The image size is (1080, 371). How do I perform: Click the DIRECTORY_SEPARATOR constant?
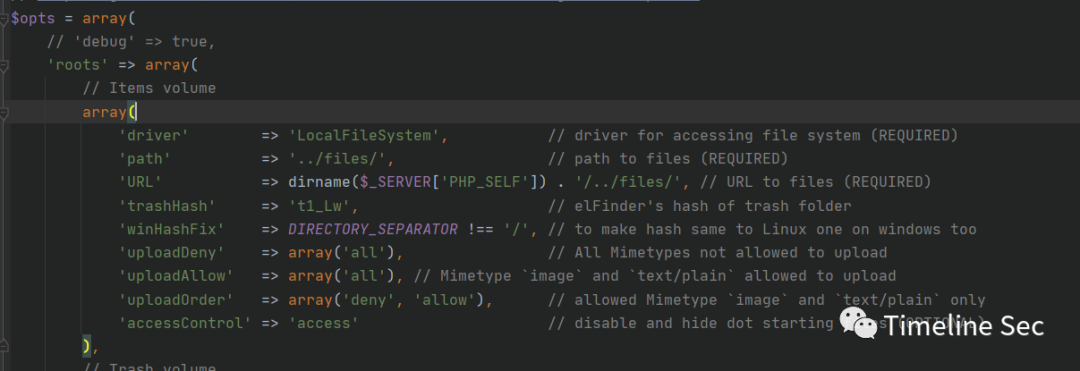coord(373,229)
